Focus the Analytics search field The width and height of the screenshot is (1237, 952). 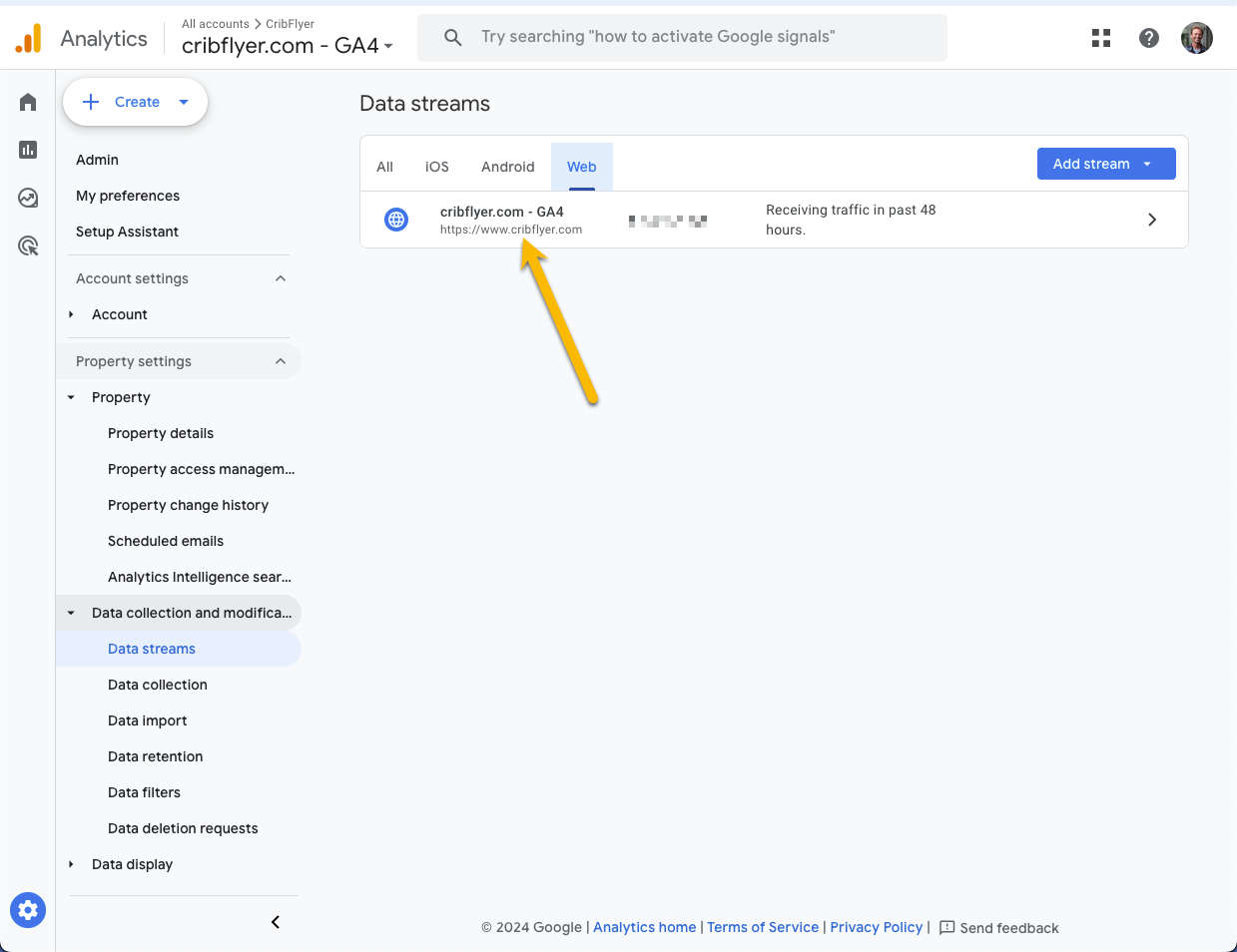coord(682,37)
